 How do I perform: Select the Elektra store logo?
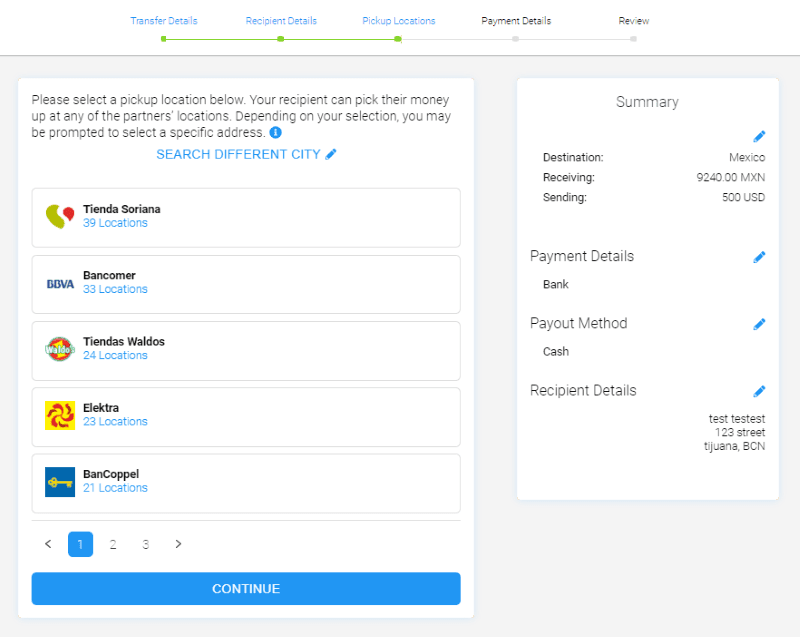tap(58, 416)
